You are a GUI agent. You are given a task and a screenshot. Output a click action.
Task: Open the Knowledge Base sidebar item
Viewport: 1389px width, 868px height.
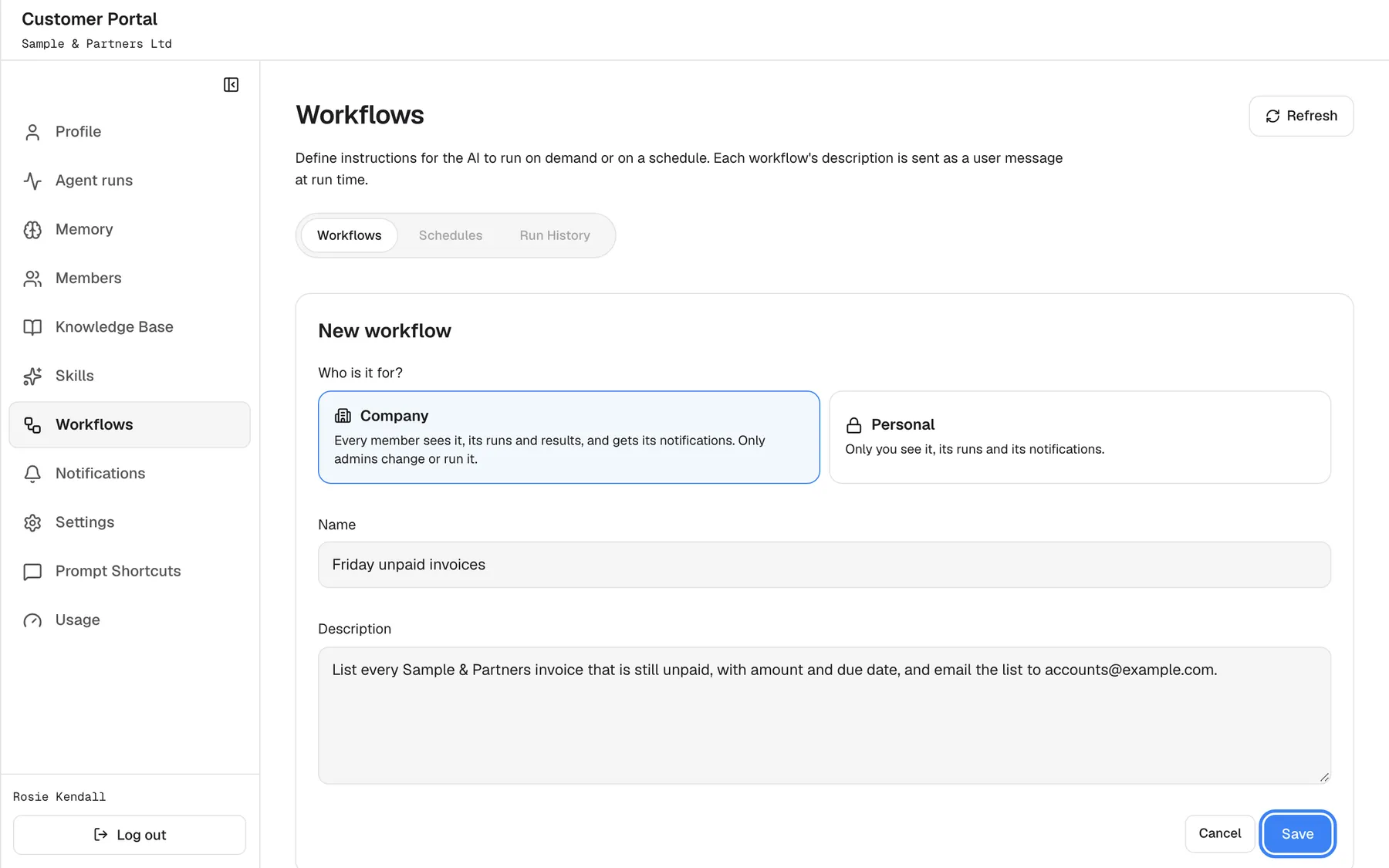tap(130, 326)
